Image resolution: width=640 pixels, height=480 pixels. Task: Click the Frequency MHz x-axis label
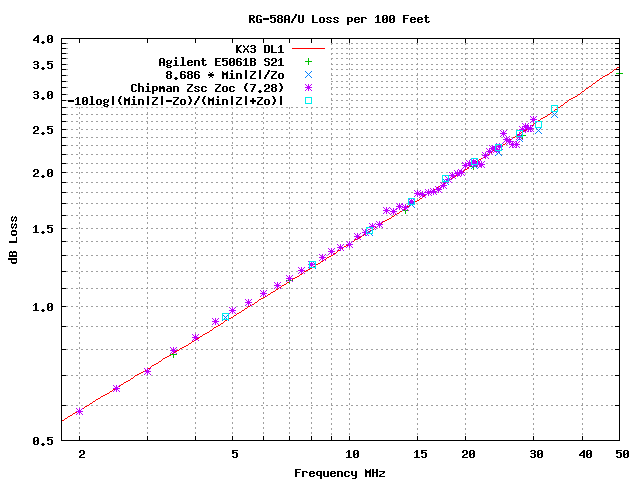tap(340, 473)
